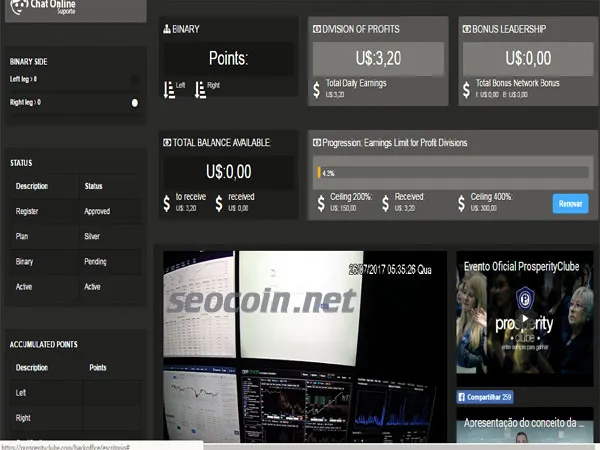Click the U$:3,20 Division of Profits value
The height and width of the screenshot is (450, 600).
[378, 59]
